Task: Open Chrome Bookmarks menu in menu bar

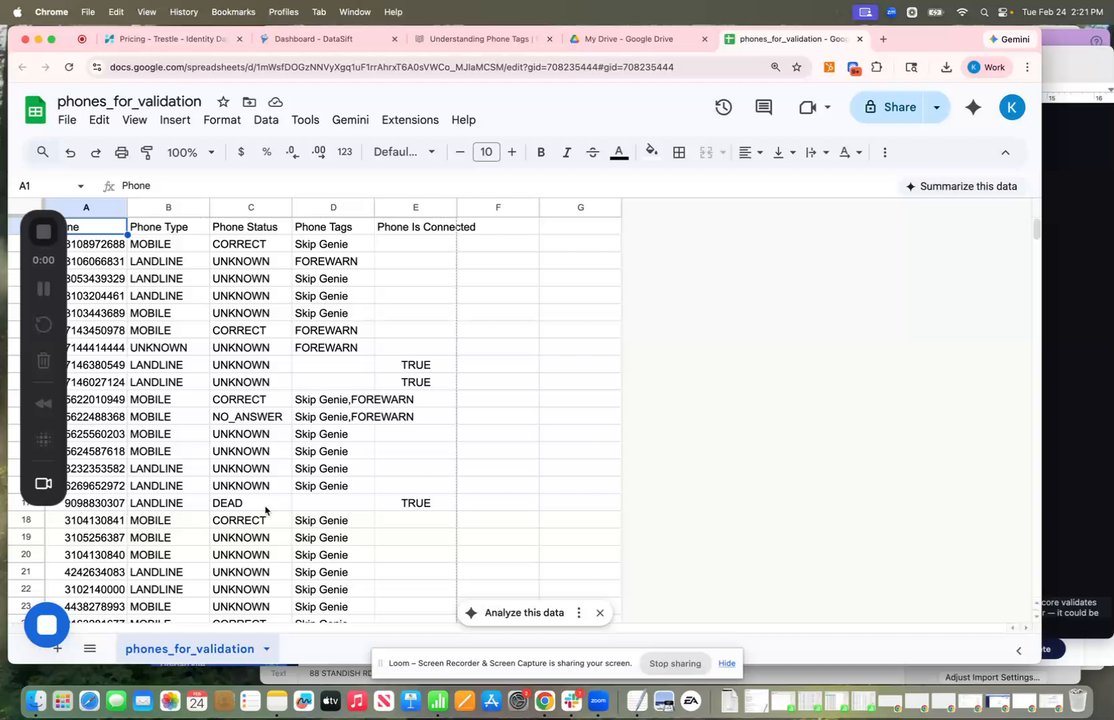Action: click(x=233, y=12)
